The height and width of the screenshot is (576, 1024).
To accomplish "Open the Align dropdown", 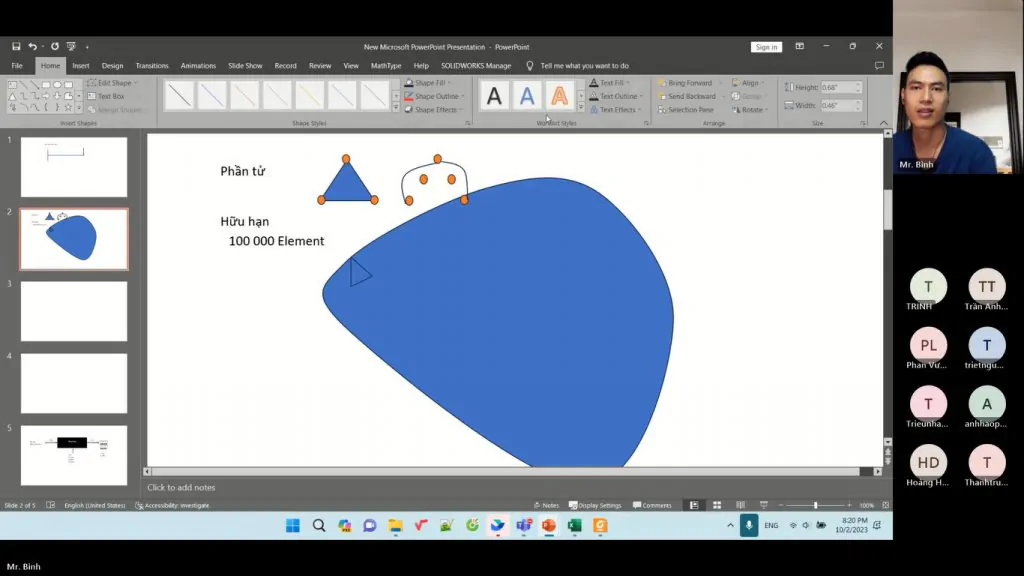I will pos(747,83).
